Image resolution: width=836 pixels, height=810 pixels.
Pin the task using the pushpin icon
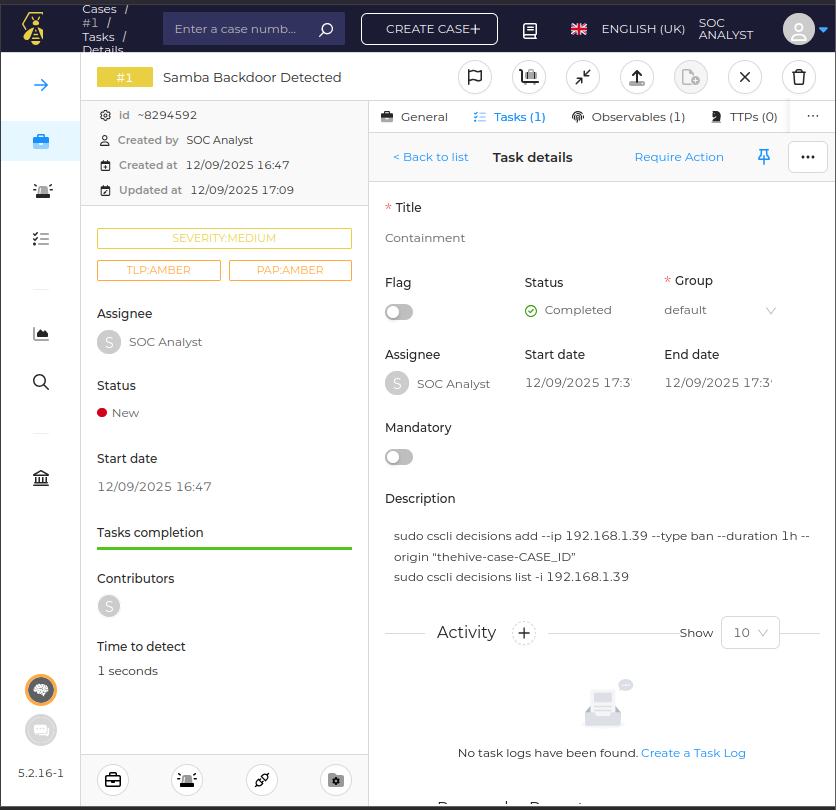coord(763,157)
